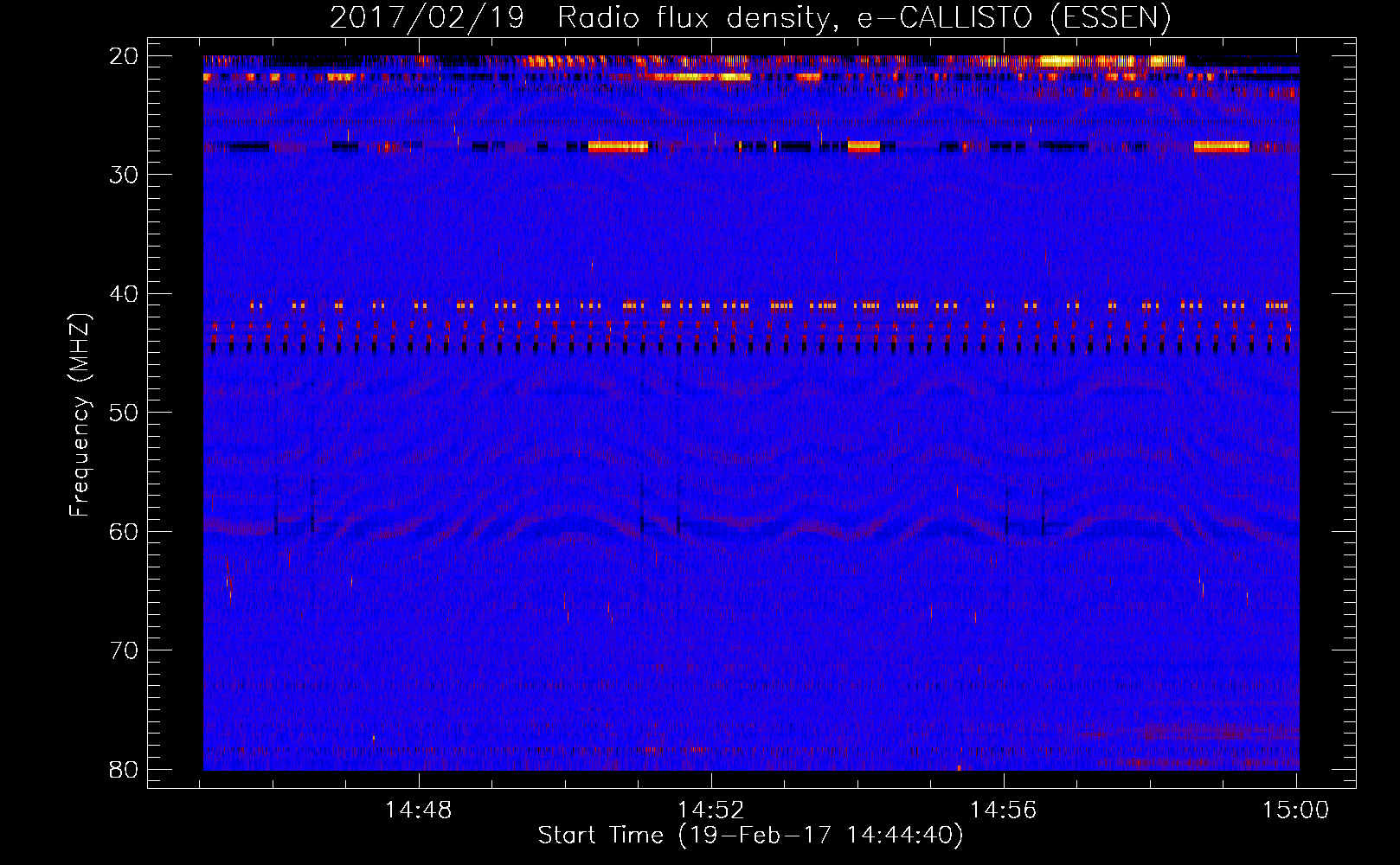Select the 'Frequency (MHZ)' y-axis label

pos(79,414)
